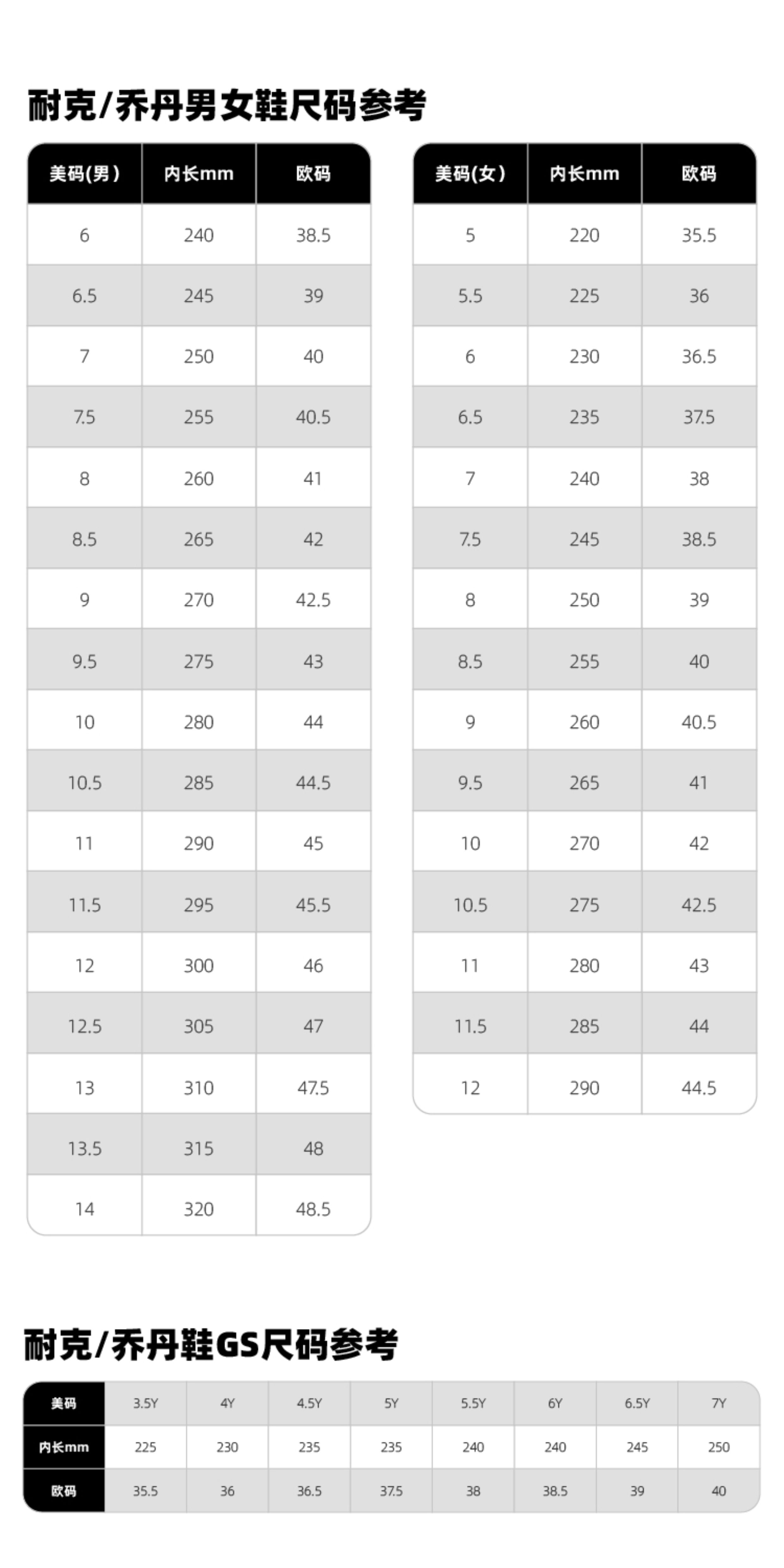Click the 6Y size cell
The image size is (784, 1568).
[555, 1404]
